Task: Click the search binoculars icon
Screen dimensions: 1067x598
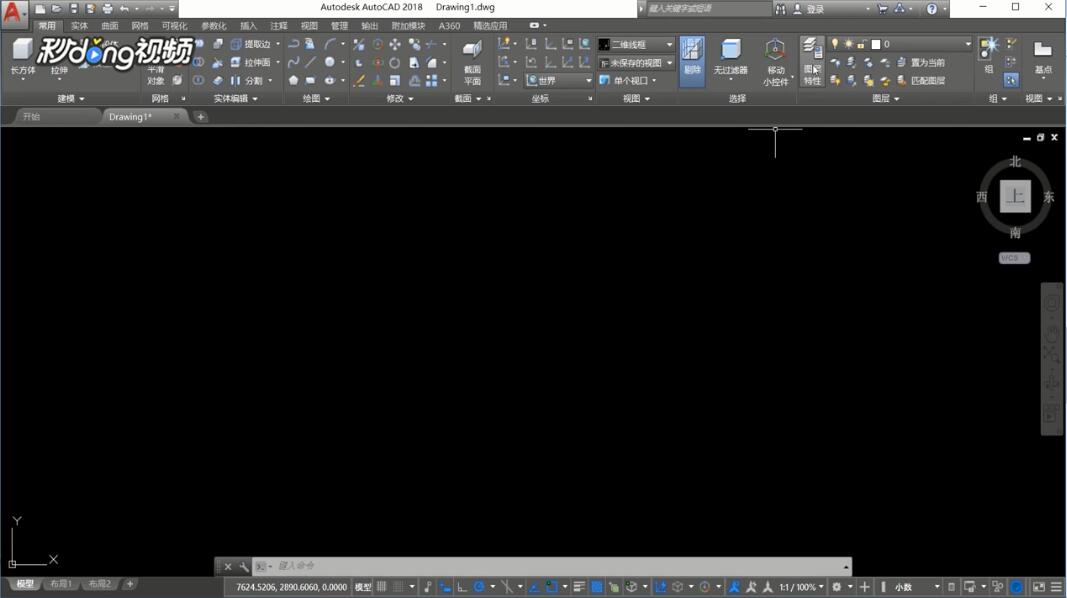Action: click(781, 9)
